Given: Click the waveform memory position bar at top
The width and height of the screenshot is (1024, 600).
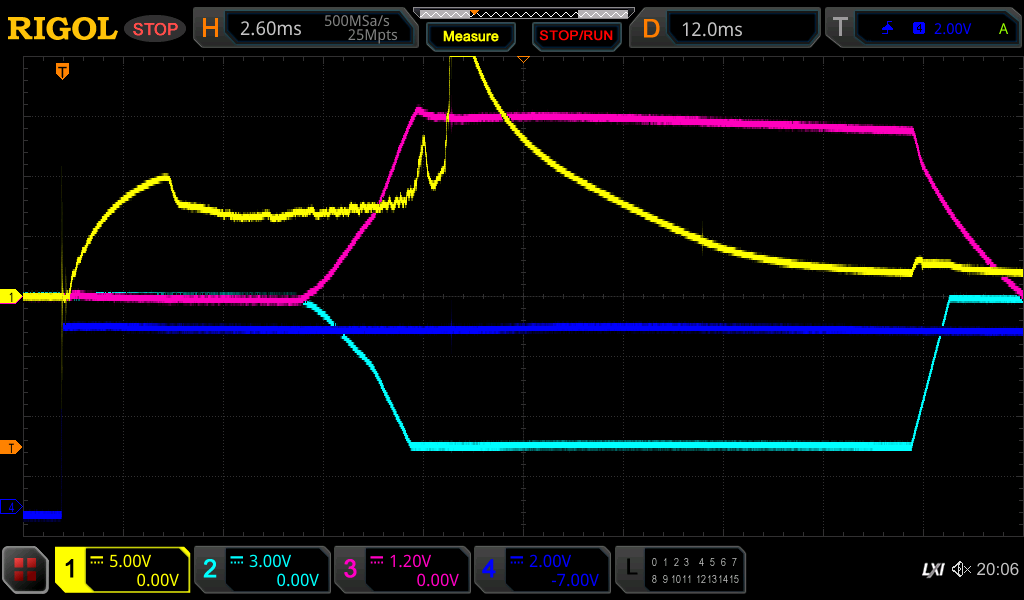Looking at the screenshot, I should [x=522, y=13].
